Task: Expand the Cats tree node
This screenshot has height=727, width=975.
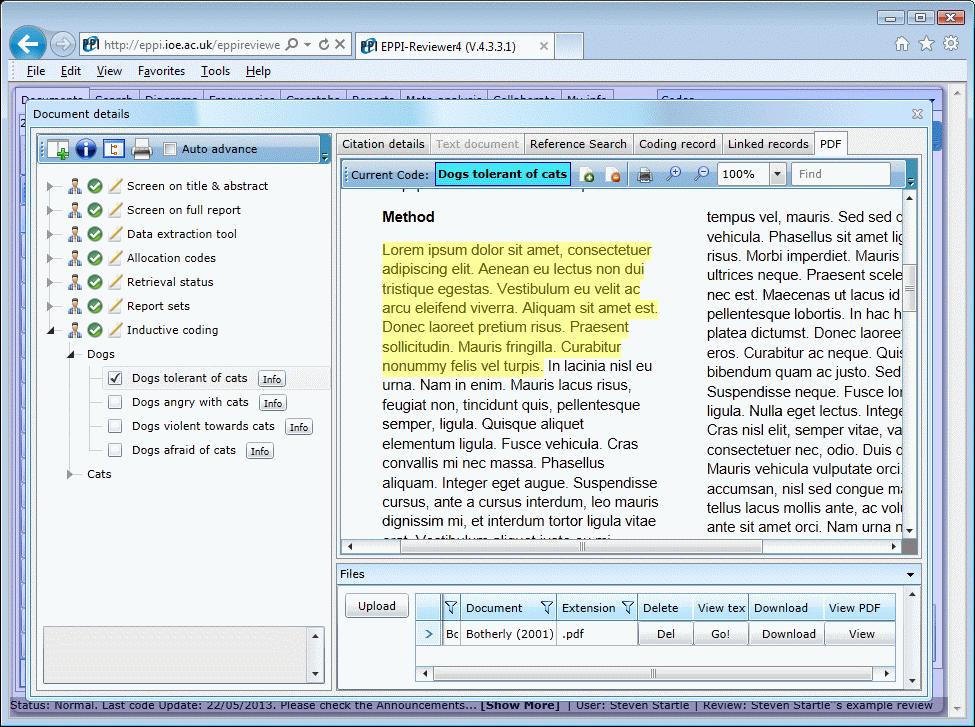Action: pyautogui.click(x=71, y=474)
